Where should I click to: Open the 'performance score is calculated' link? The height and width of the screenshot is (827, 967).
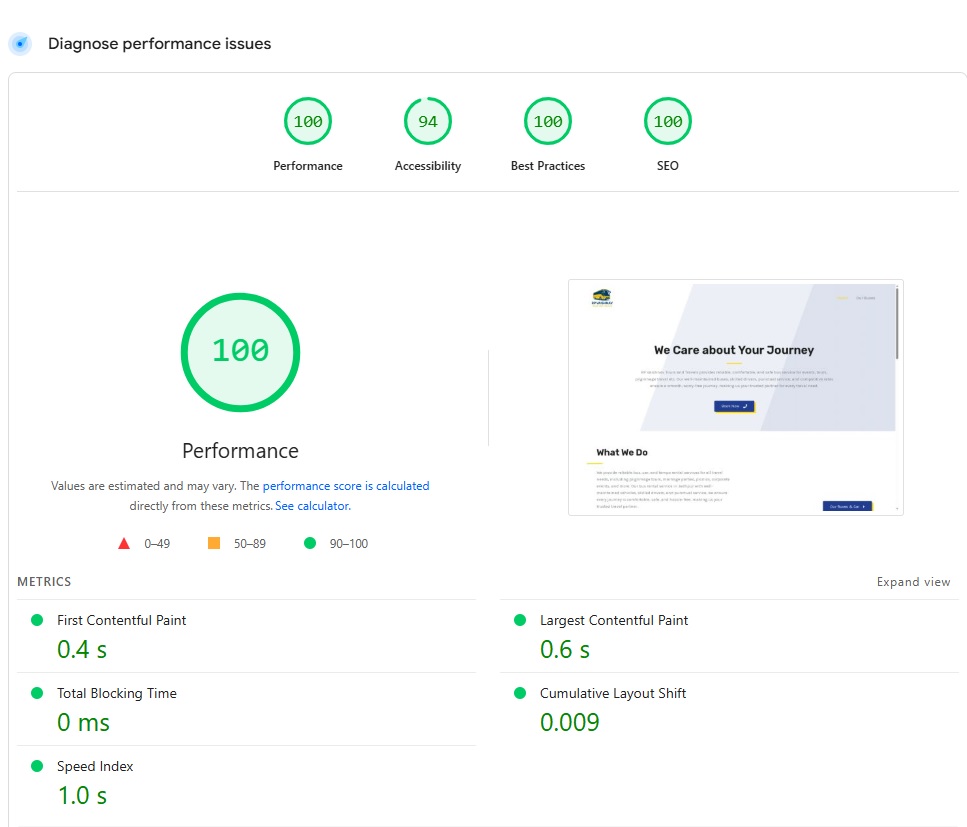point(346,486)
